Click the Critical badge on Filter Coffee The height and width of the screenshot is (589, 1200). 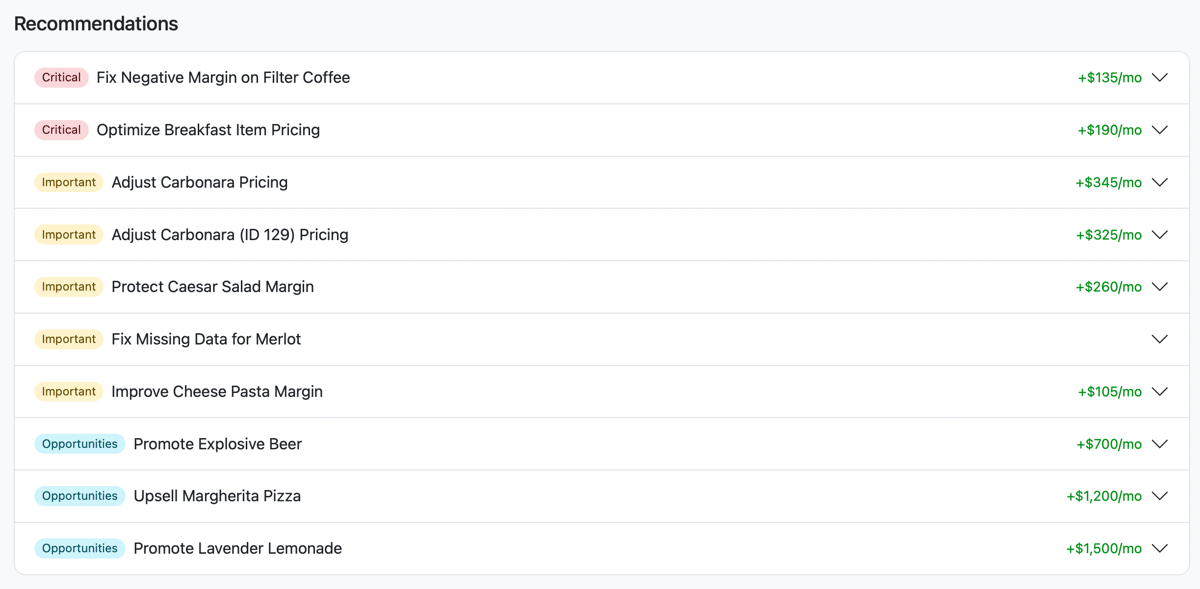click(61, 78)
